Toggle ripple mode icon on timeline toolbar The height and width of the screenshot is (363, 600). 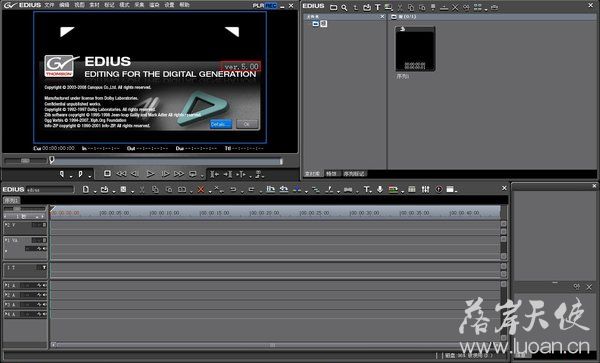tap(284, 189)
